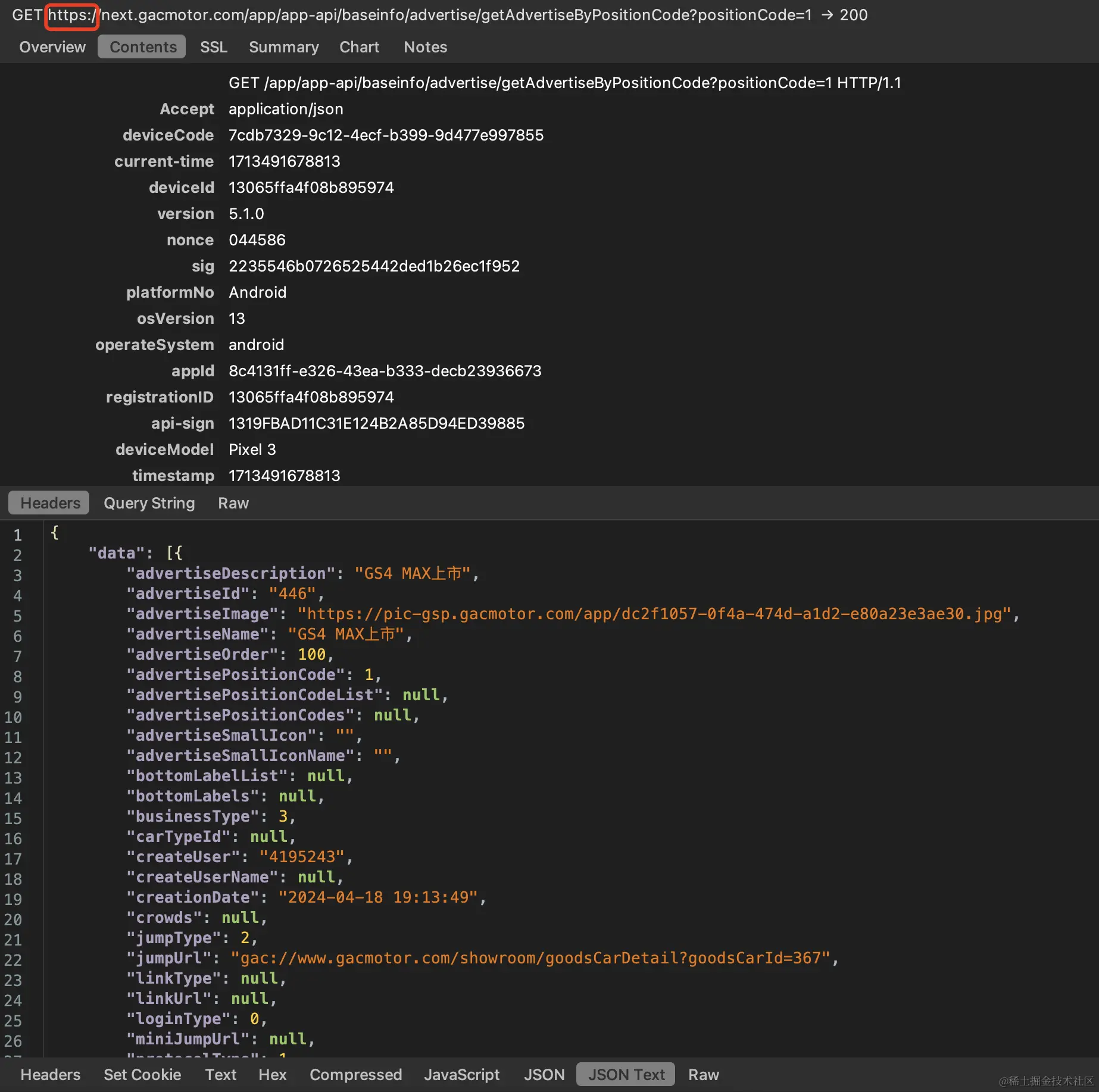Click the "jumpType" JSON key
Viewport: 1099px width, 1092px height.
pyautogui.click(x=173, y=938)
